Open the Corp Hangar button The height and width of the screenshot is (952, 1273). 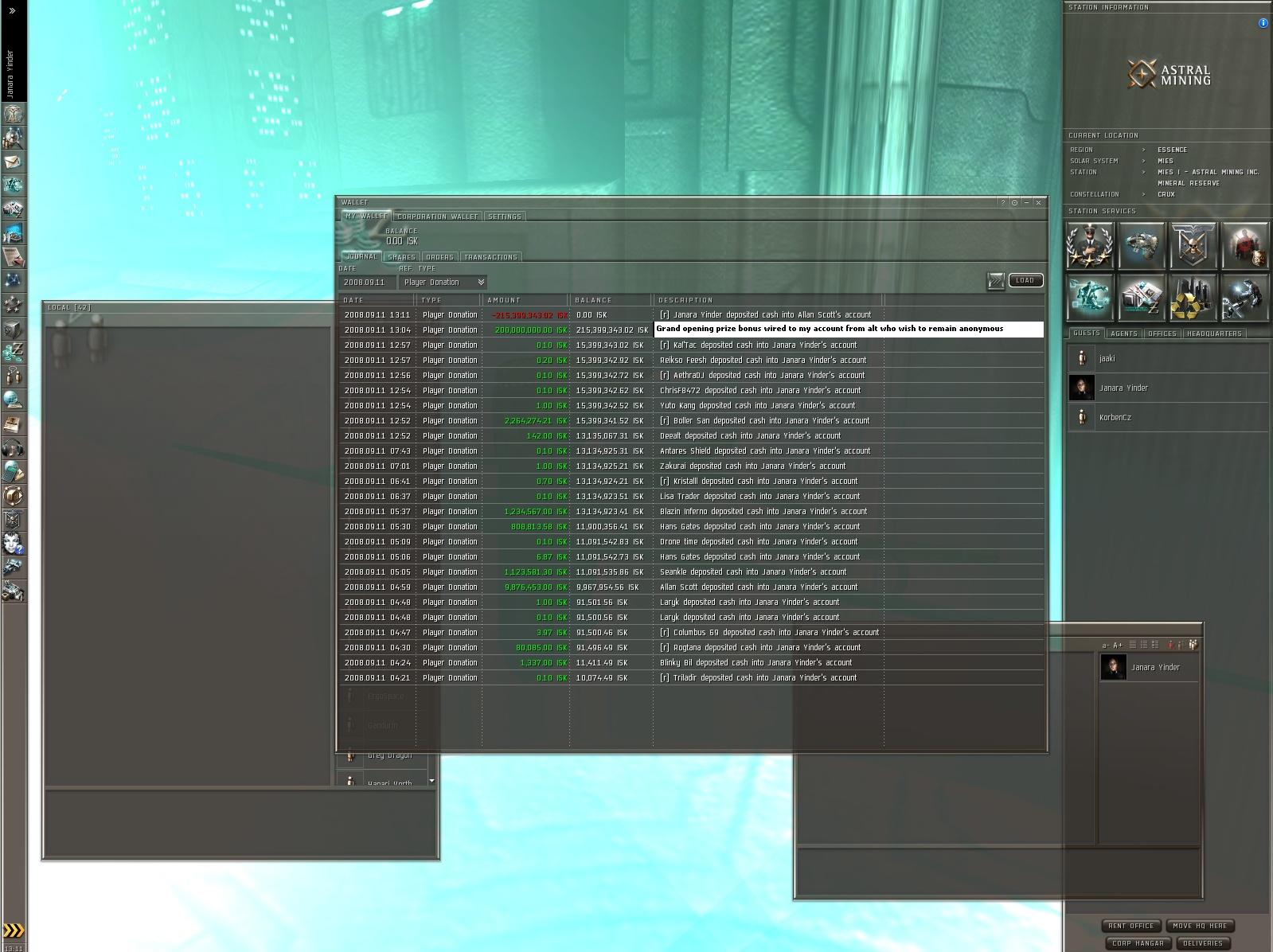coord(1138,943)
